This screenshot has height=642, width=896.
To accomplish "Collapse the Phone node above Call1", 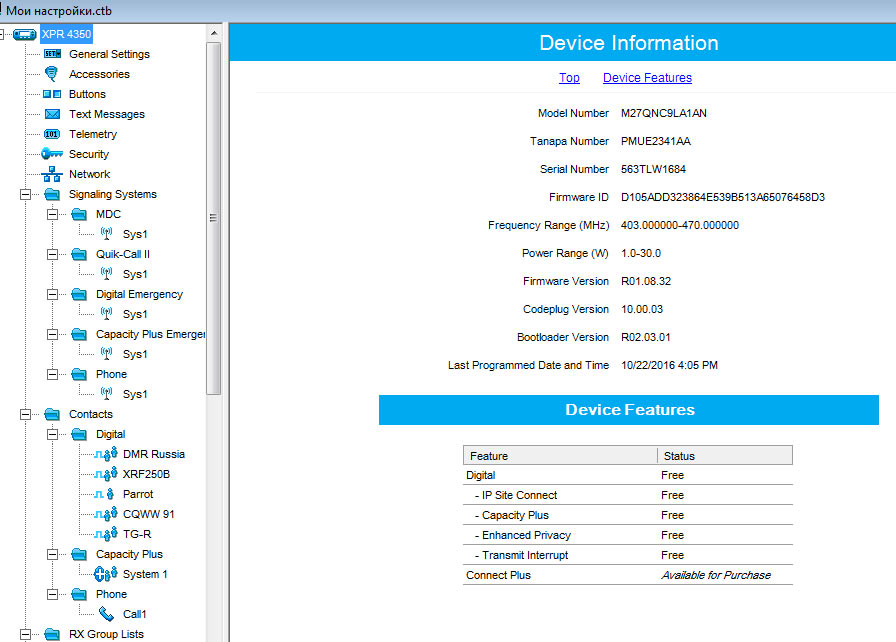I will coord(52,594).
